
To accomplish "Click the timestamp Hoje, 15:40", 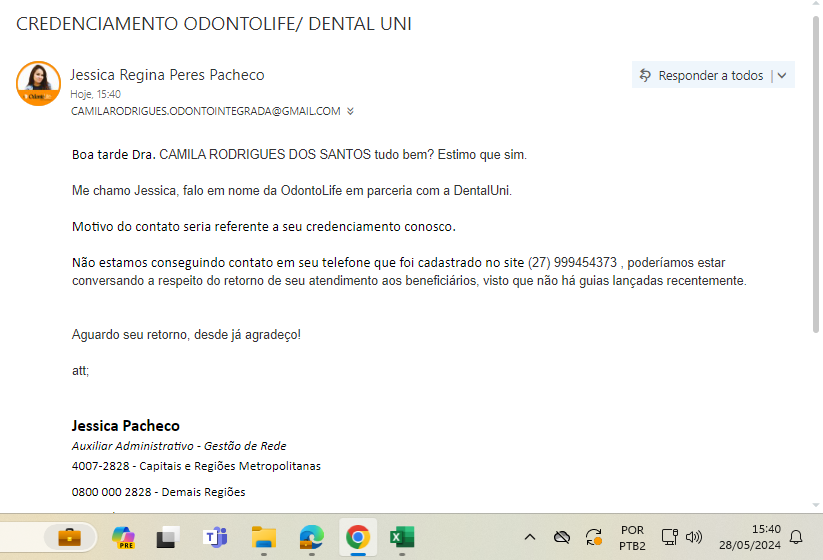I will [x=96, y=94].
